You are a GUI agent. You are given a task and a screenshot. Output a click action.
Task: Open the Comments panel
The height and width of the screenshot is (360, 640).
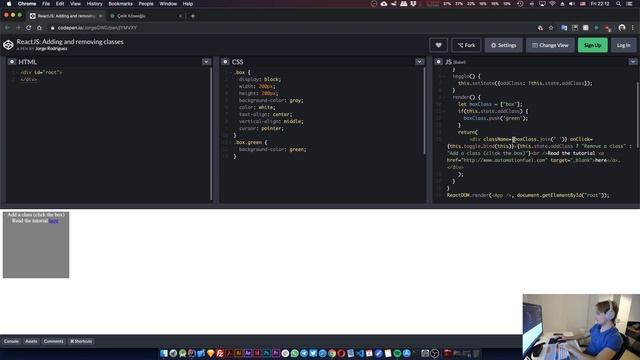tap(53, 341)
